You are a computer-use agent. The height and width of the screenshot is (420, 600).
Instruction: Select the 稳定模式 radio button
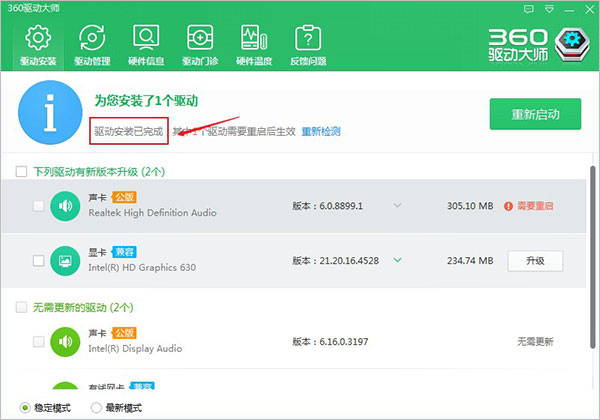25,407
